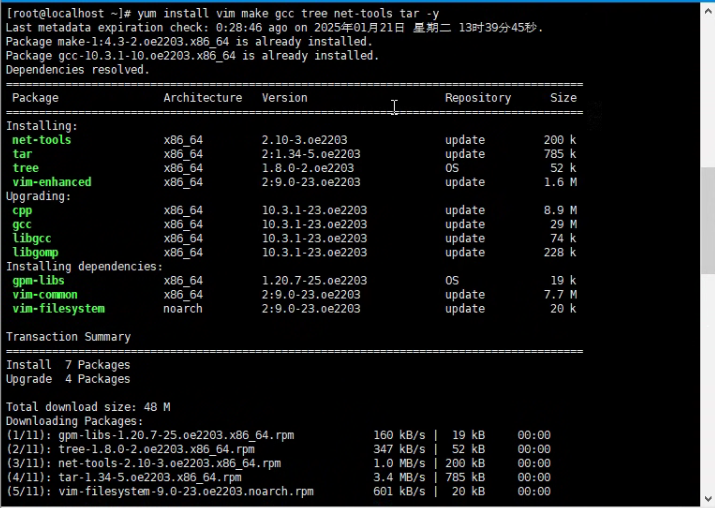Click the Size column header
This screenshot has width=715, height=508.
(x=563, y=98)
